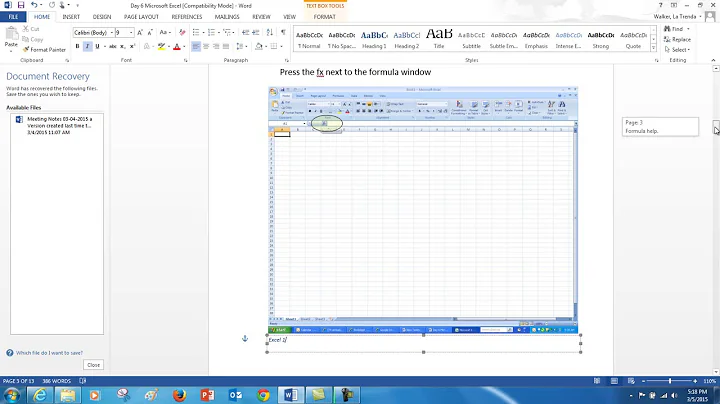Click the multilevel list icon
Image resolution: width=720 pixels, height=404 pixels.
[x=228, y=33]
